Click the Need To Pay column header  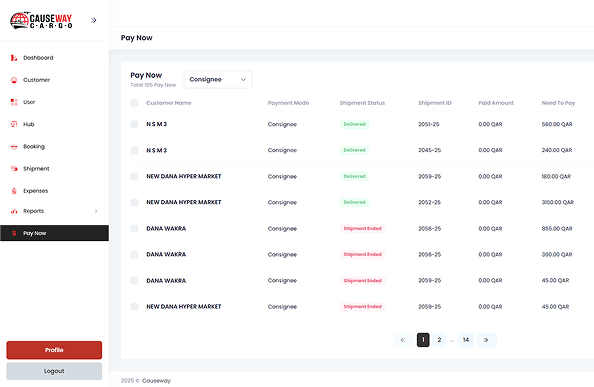[x=558, y=103]
